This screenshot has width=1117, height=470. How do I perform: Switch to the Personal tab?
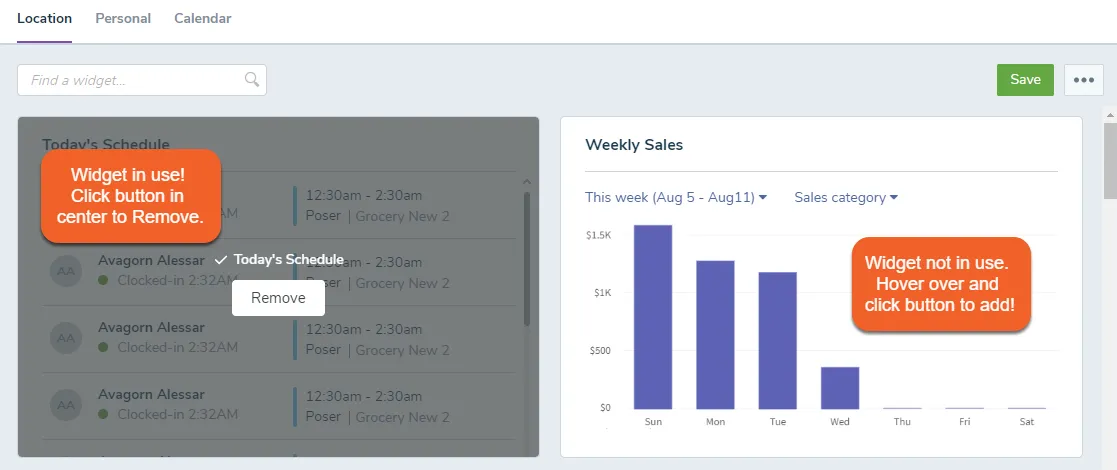click(x=123, y=19)
